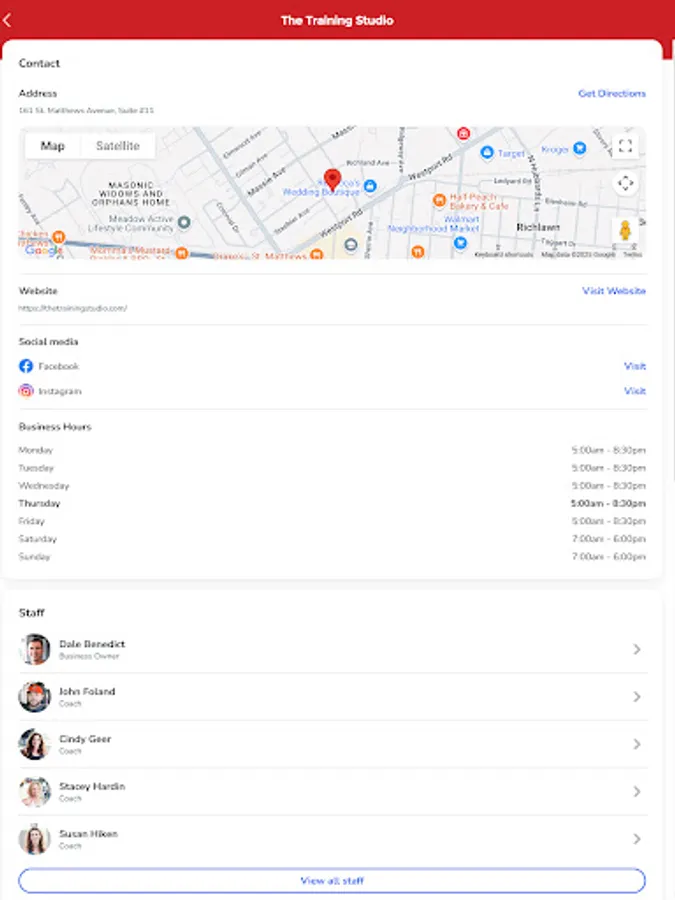Open Cindy Geer's profile chevron
The height and width of the screenshot is (900, 675).
point(637,744)
